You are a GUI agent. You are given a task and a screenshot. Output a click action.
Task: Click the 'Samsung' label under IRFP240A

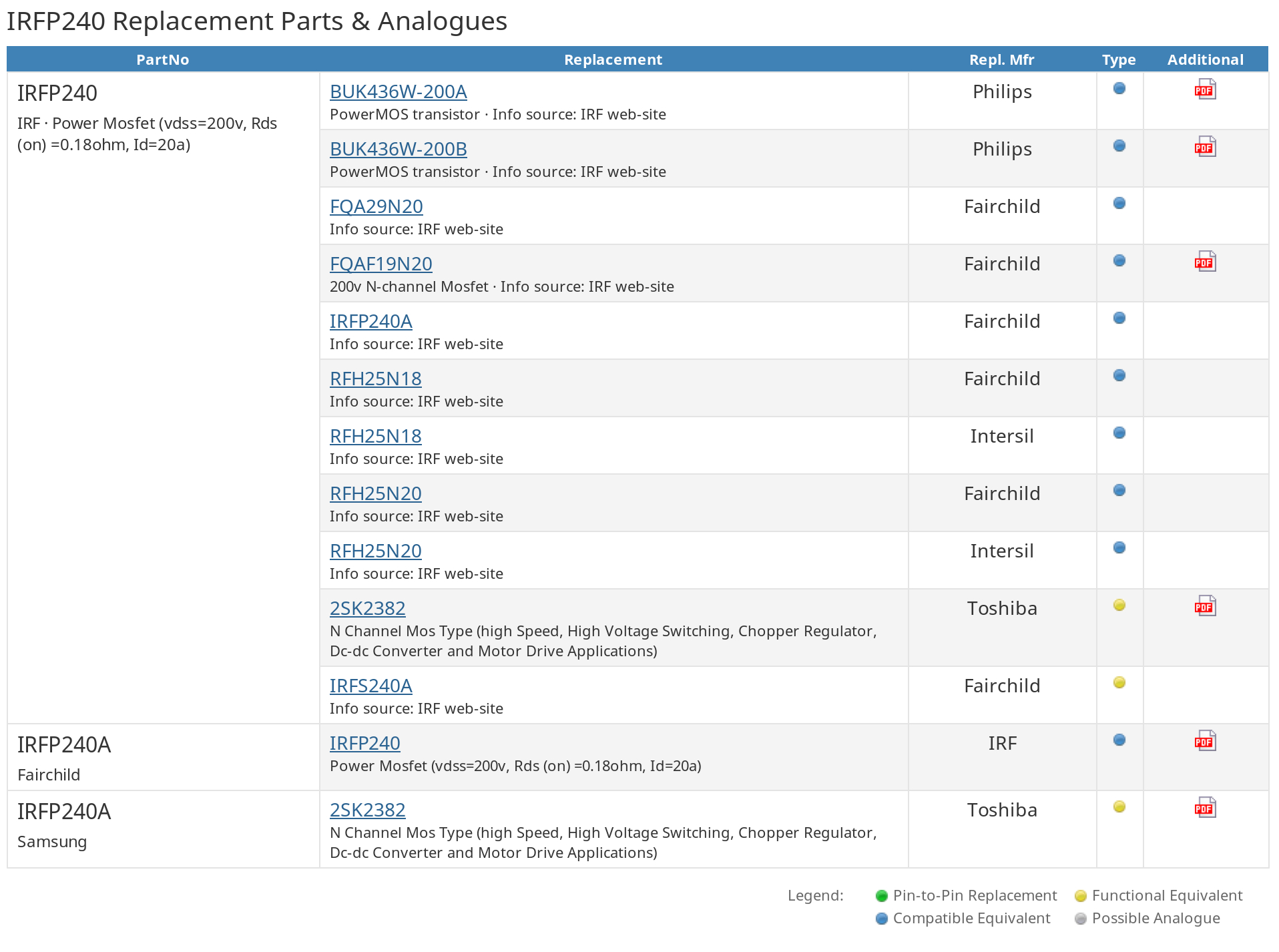point(52,841)
